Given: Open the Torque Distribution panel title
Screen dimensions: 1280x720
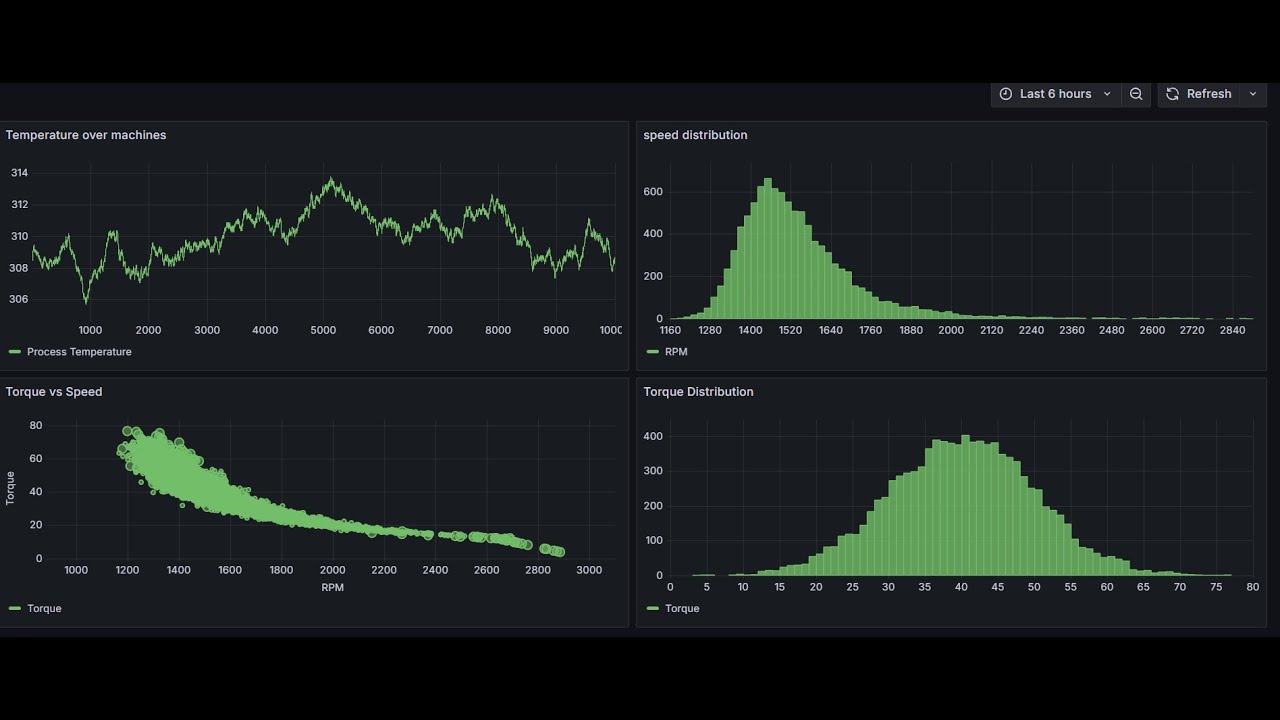Looking at the screenshot, I should click(698, 392).
